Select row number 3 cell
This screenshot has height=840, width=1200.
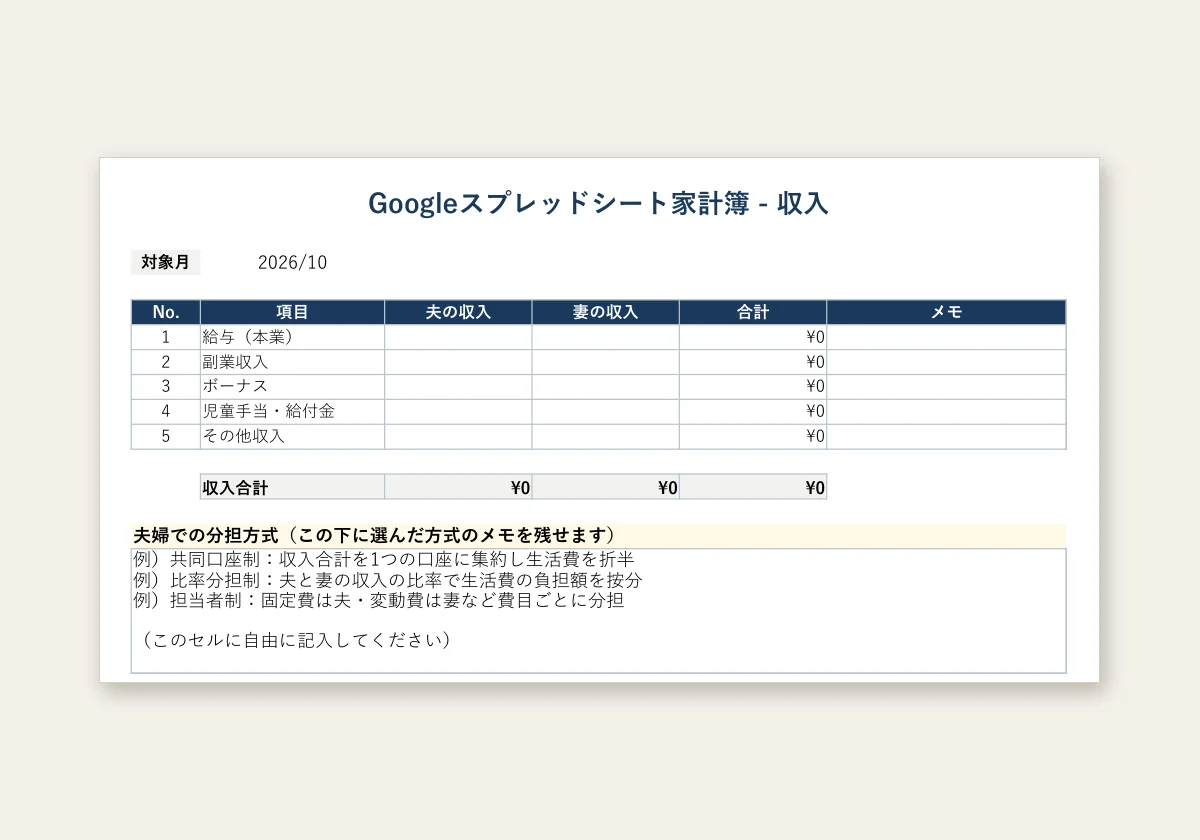(x=166, y=387)
